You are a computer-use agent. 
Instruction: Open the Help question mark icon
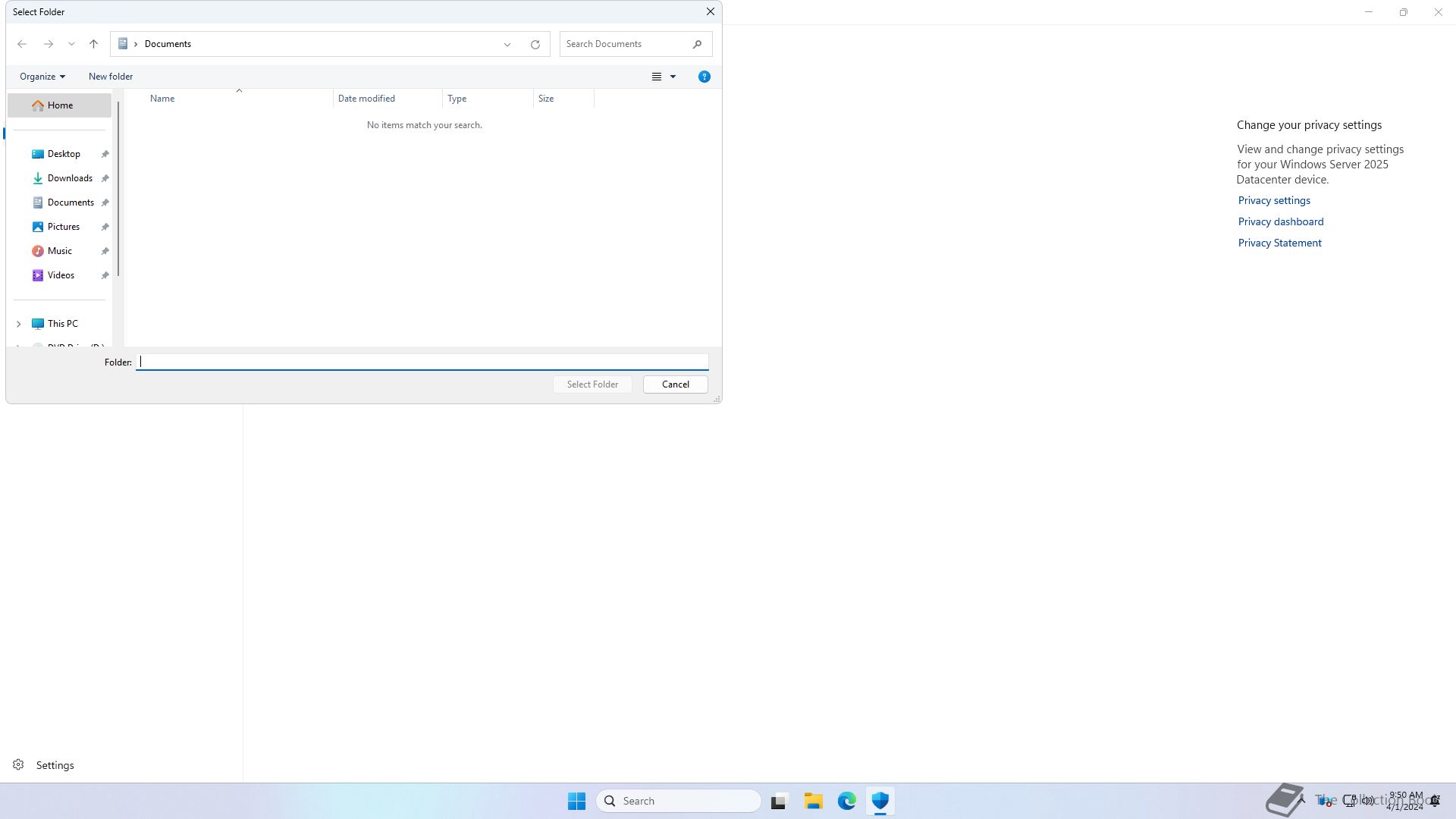coord(704,77)
